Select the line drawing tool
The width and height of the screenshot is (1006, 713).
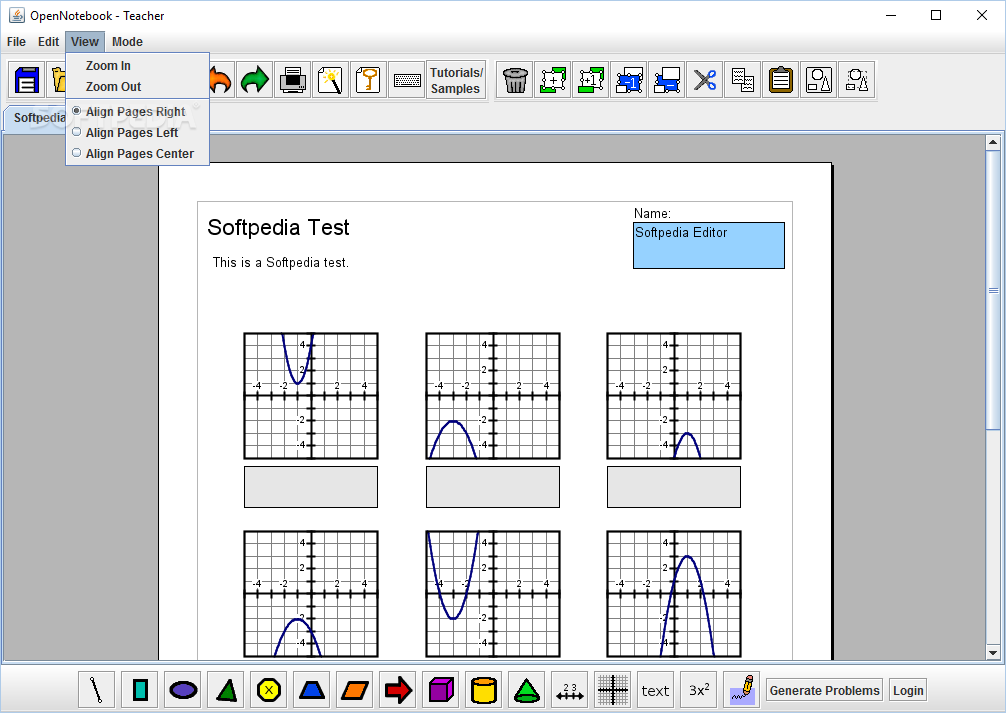pos(96,690)
